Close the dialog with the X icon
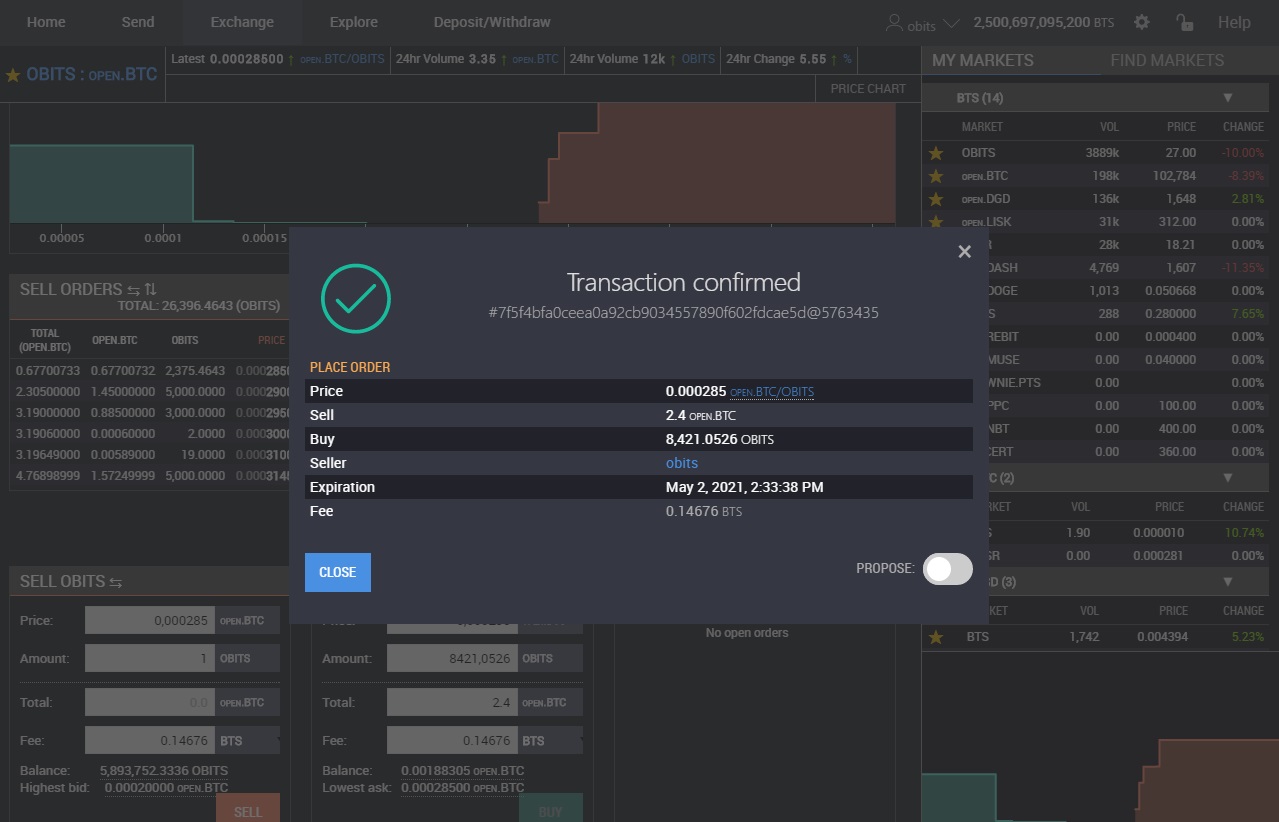 (x=964, y=252)
